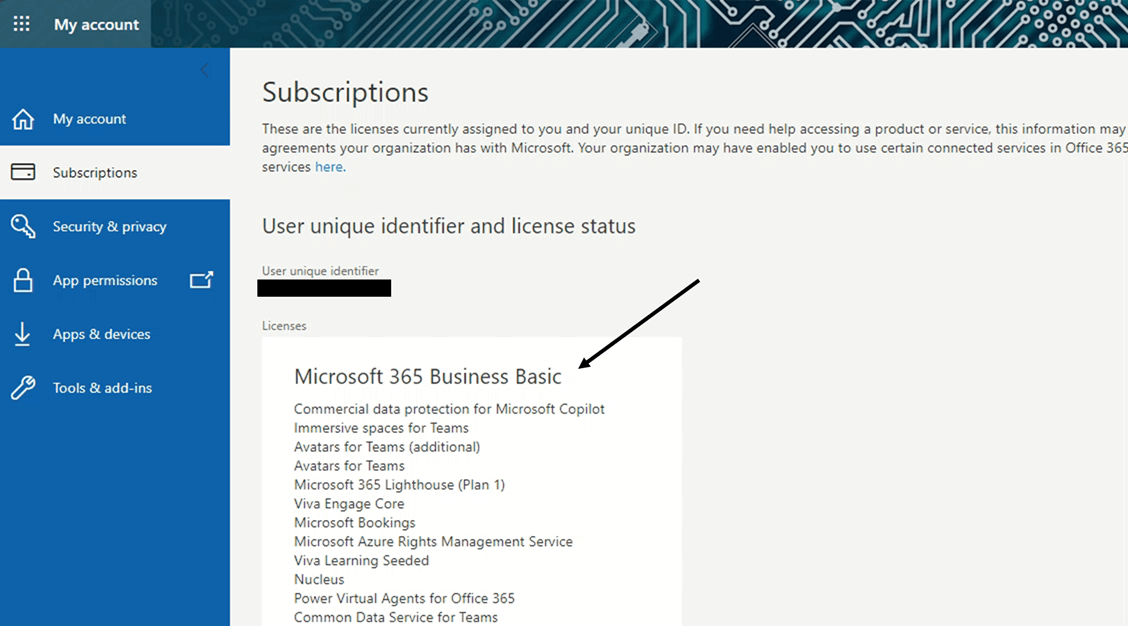Image resolution: width=1129 pixels, height=627 pixels.
Task: Follow the 'here' link in description
Action: pyautogui.click(x=330, y=167)
